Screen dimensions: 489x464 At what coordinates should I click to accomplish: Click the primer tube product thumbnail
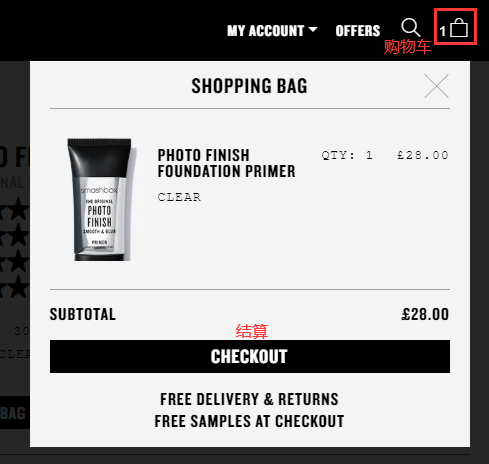pos(100,199)
